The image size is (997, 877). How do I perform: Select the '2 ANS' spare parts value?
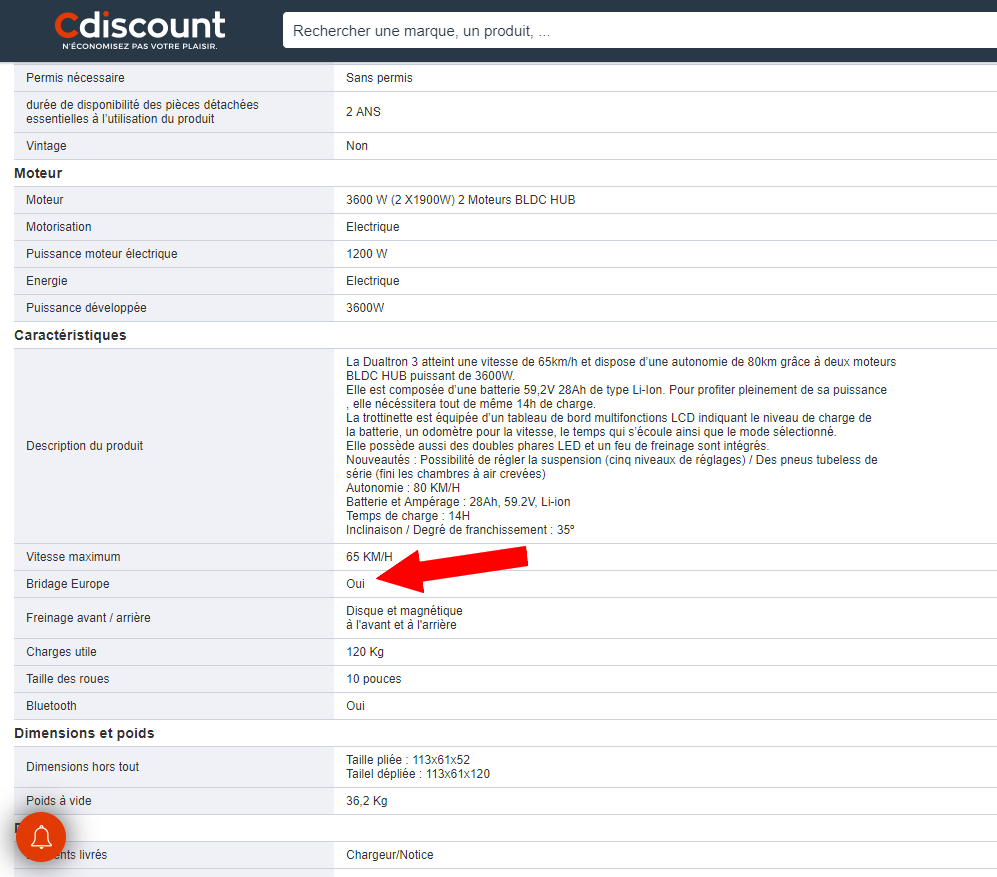click(363, 112)
